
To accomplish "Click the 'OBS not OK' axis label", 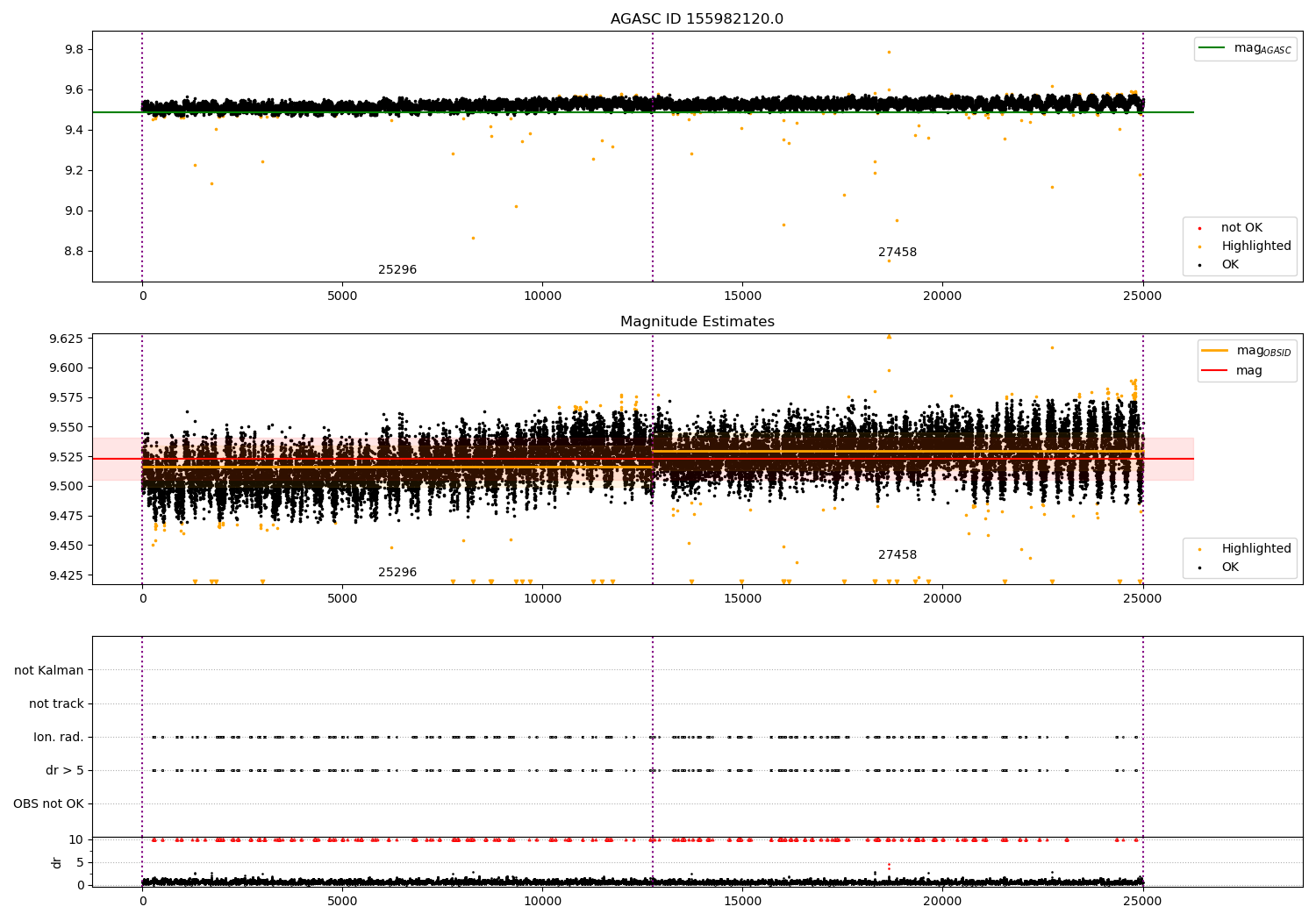I will pos(48,804).
